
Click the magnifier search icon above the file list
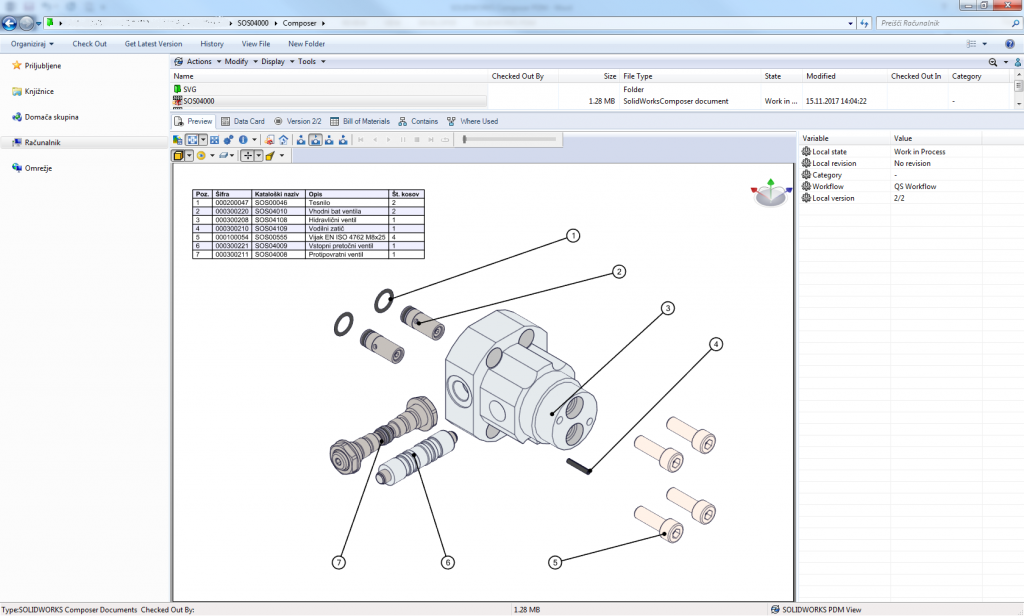(993, 62)
